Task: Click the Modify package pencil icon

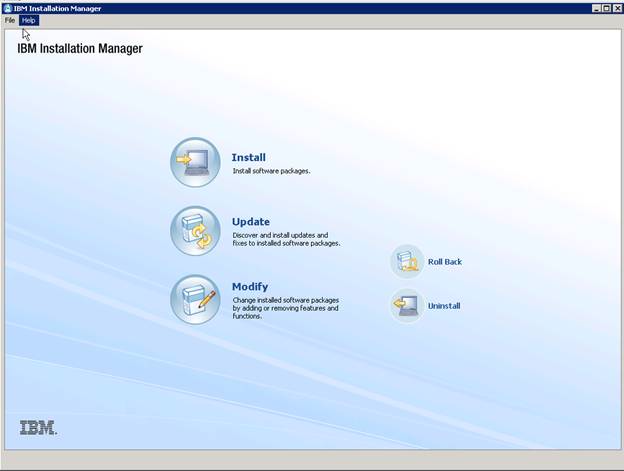Action: pos(195,299)
